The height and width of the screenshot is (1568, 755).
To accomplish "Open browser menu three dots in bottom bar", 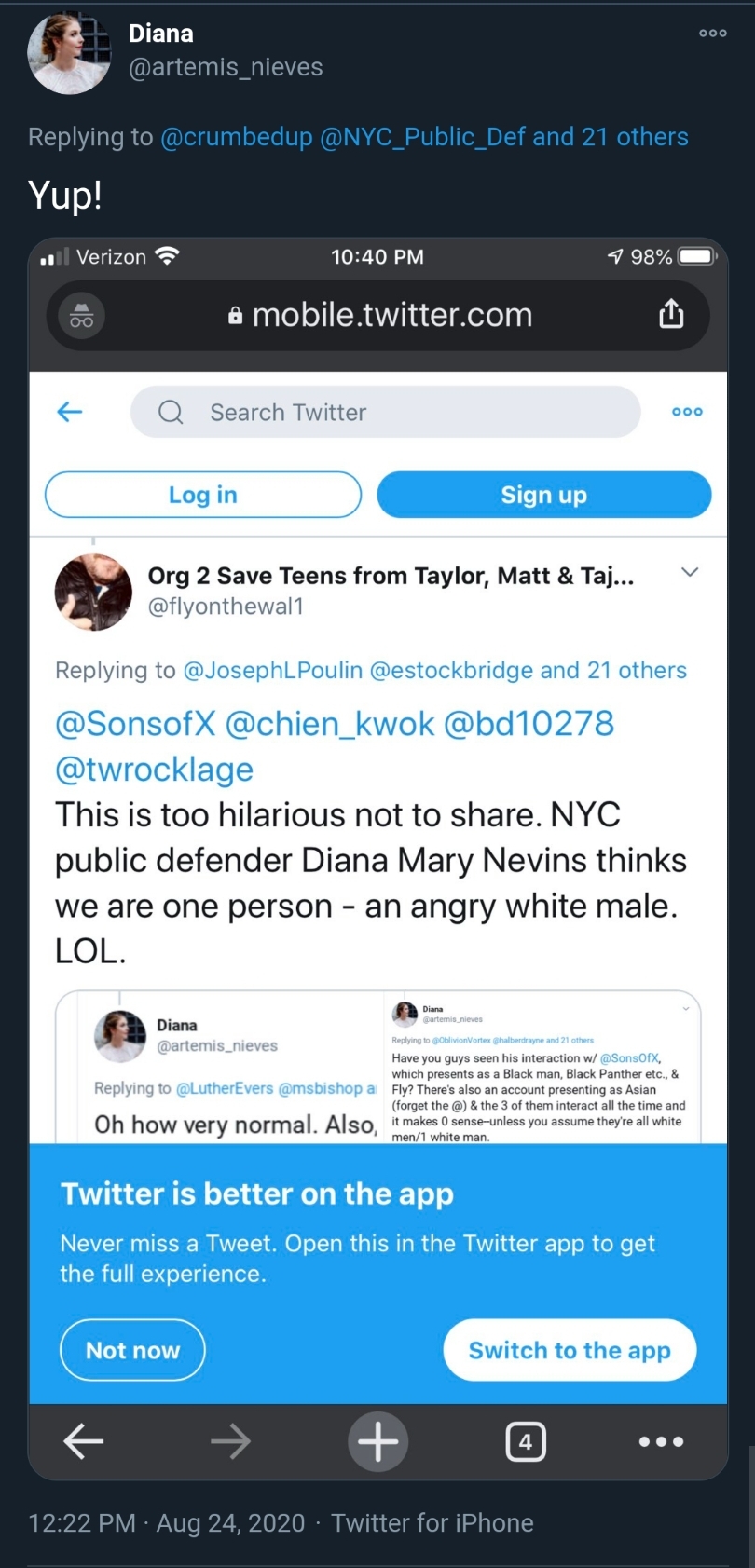I will 662,1441.
